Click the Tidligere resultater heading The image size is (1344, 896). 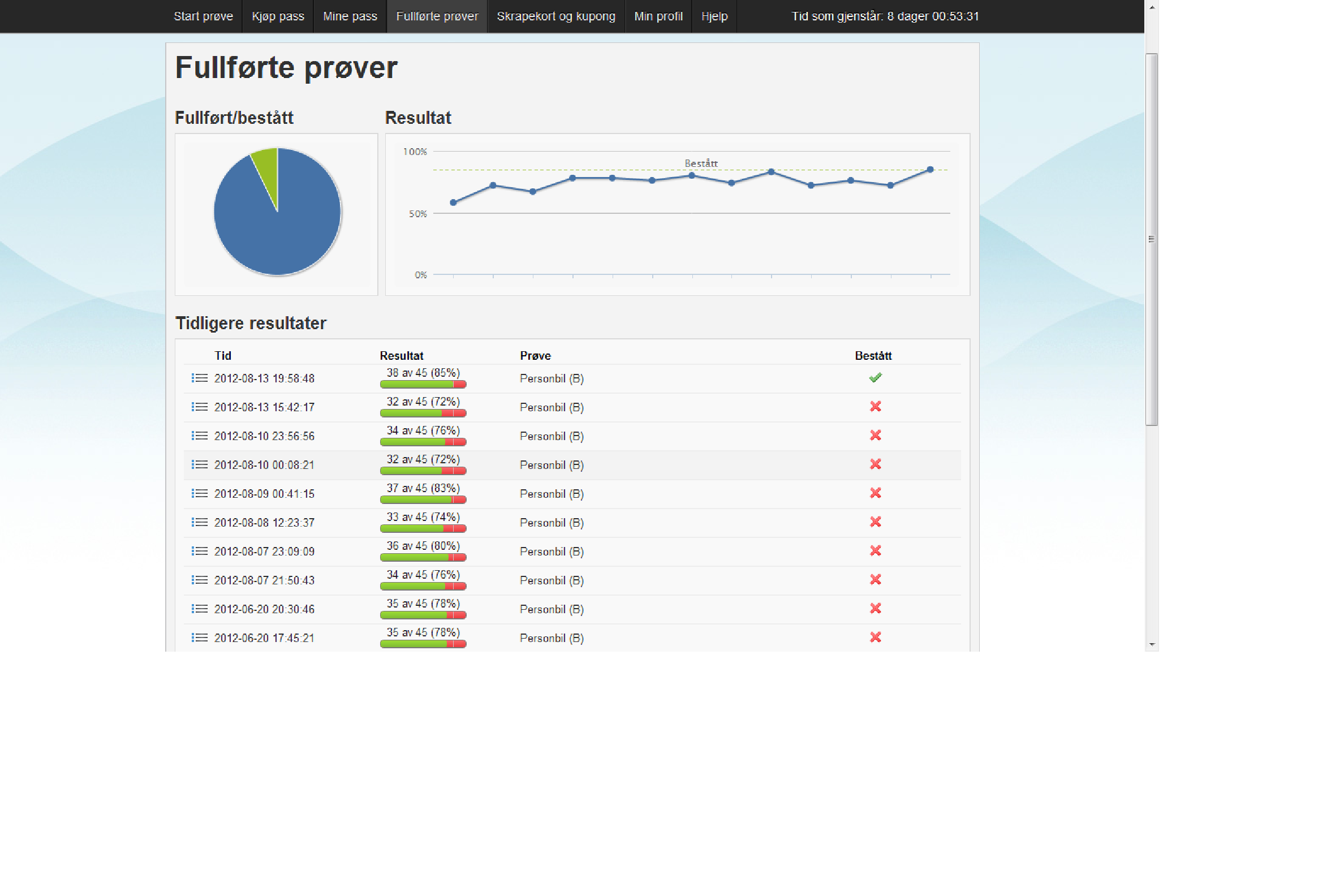pos(251,323)
